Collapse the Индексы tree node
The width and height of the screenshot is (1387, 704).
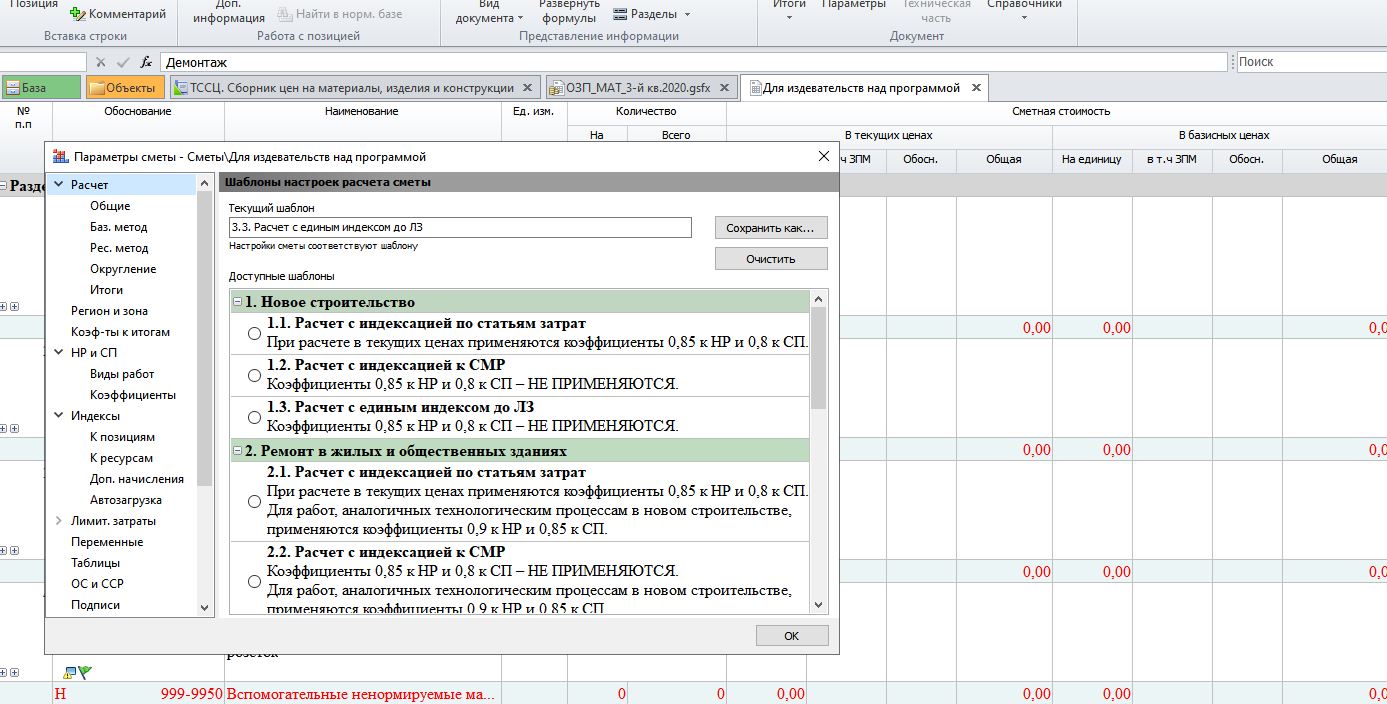pyautogui.click(x=59, y=416)
